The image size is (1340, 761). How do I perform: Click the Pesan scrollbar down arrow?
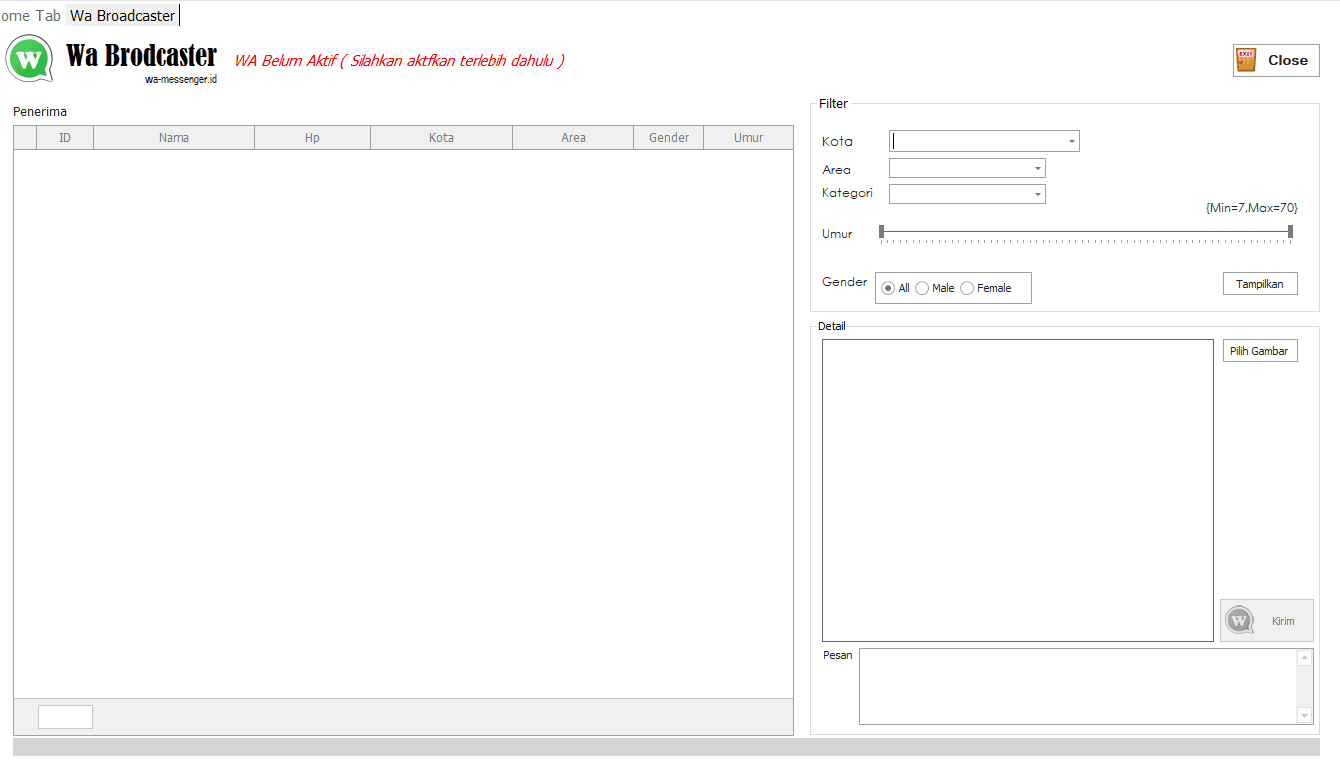point(1304,715)
